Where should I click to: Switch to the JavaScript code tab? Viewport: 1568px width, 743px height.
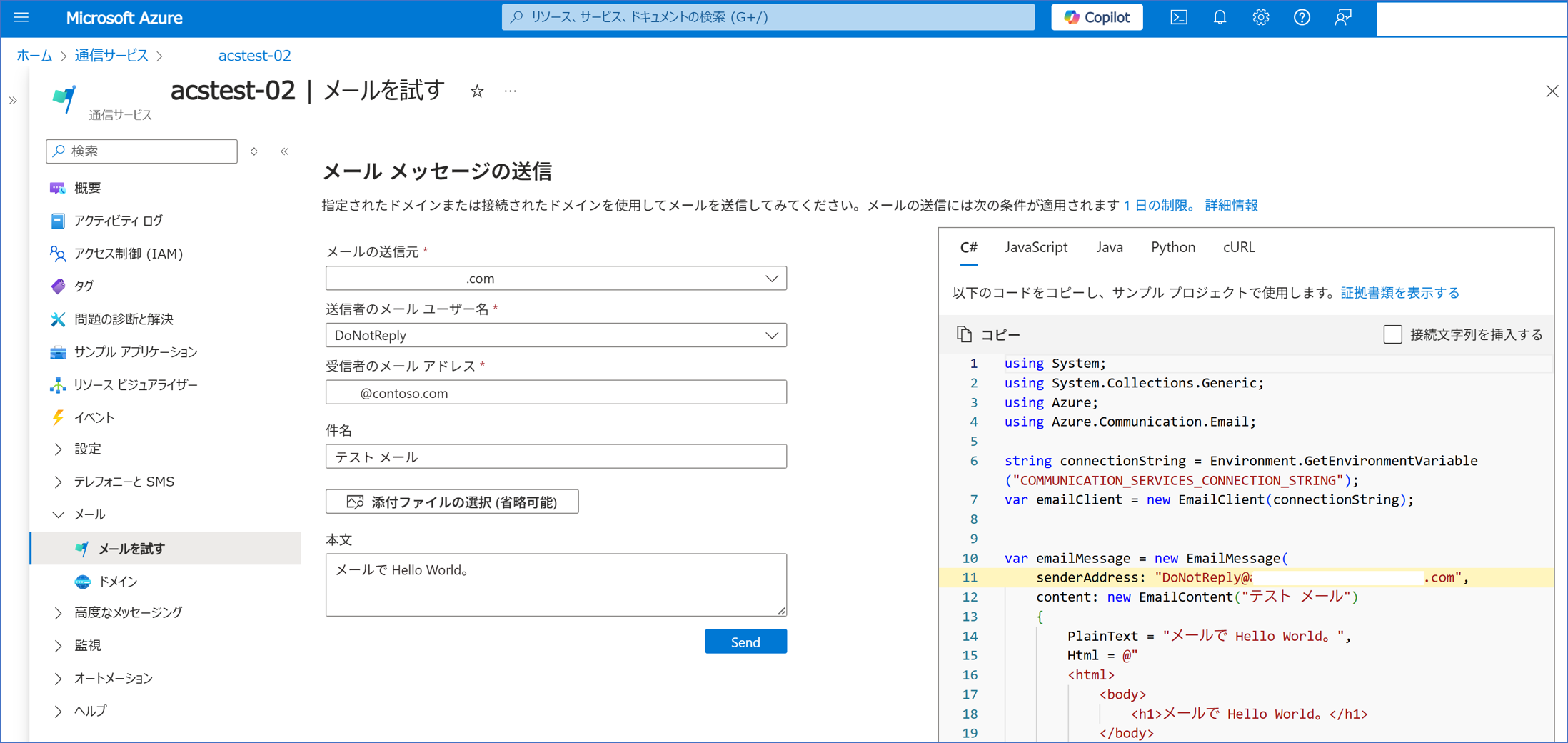(1035, 247)
